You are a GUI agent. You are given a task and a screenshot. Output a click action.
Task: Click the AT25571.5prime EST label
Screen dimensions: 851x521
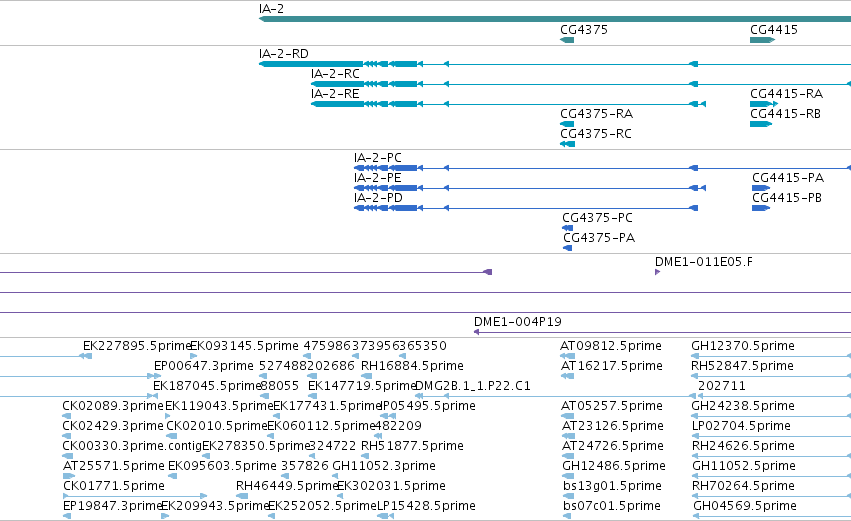(114, 467)
